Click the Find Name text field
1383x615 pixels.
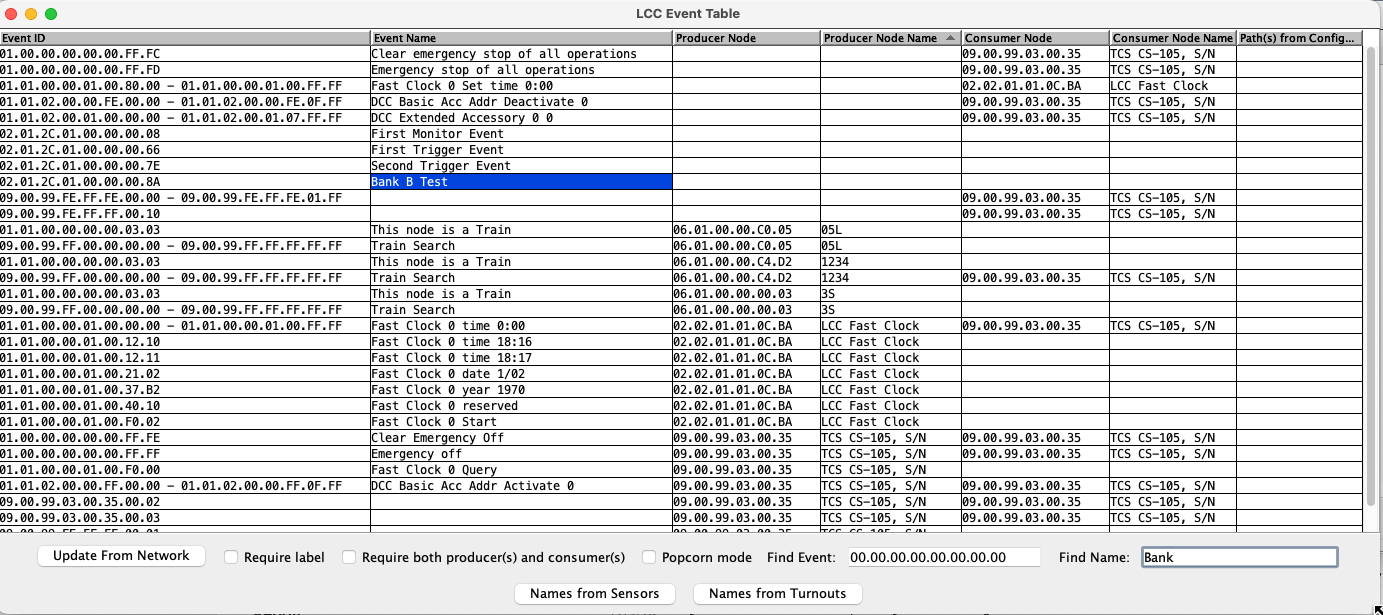pos(1238,557)
